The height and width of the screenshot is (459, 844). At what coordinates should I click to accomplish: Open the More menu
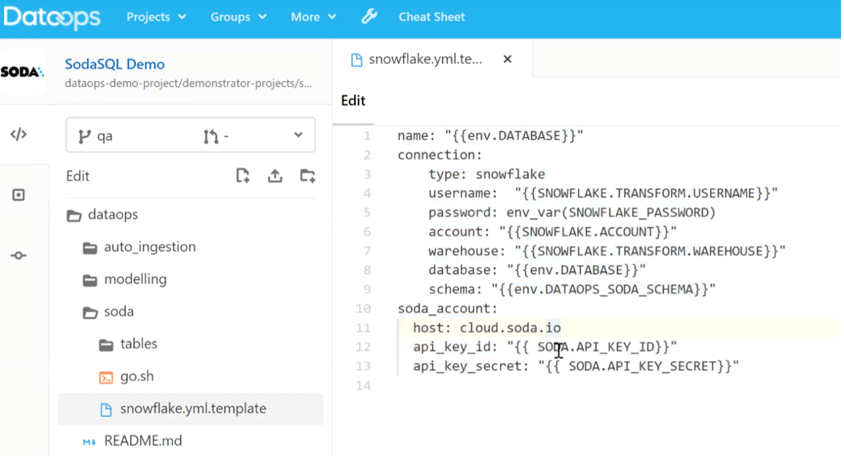313,17
